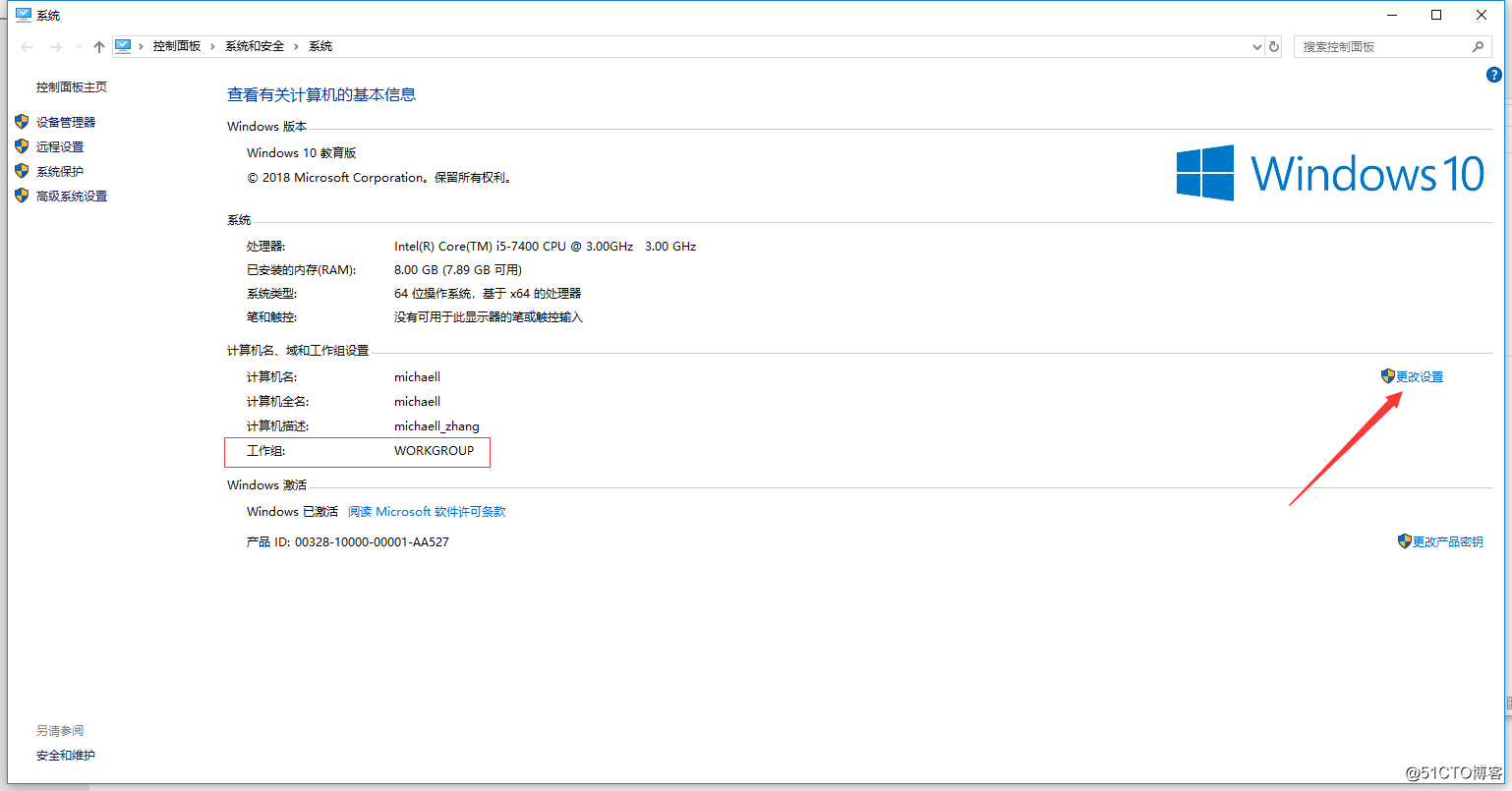
Task: Expand the address bar history dropdown
Action: pyautogui.click(x=1256, y=47)
